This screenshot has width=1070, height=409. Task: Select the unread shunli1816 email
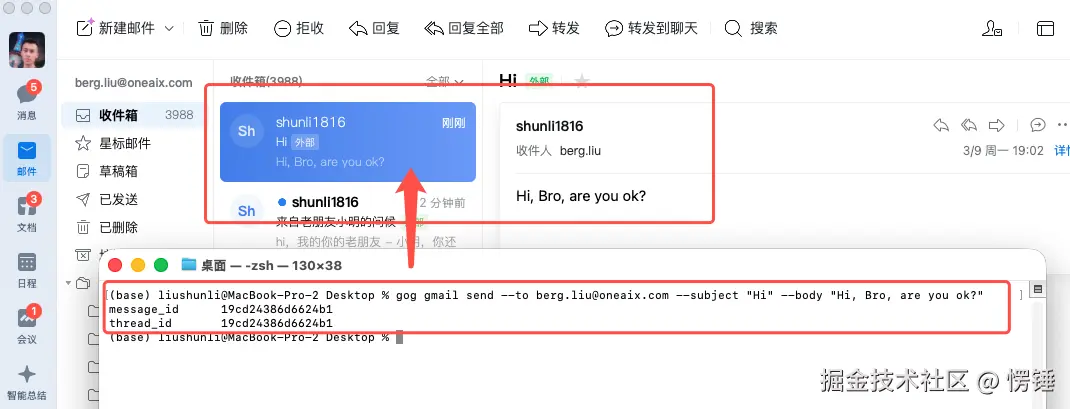pyautogui.click(x=347, y=218)
